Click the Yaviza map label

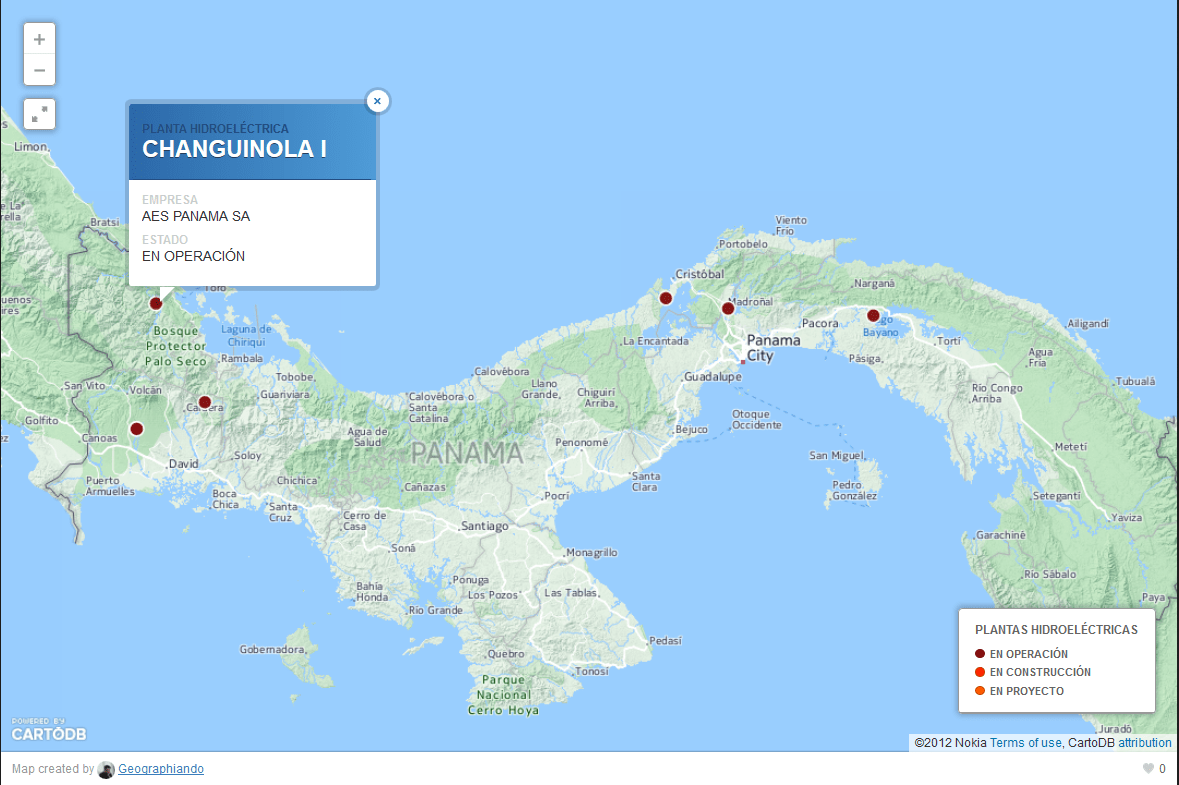click(1126, 517)
